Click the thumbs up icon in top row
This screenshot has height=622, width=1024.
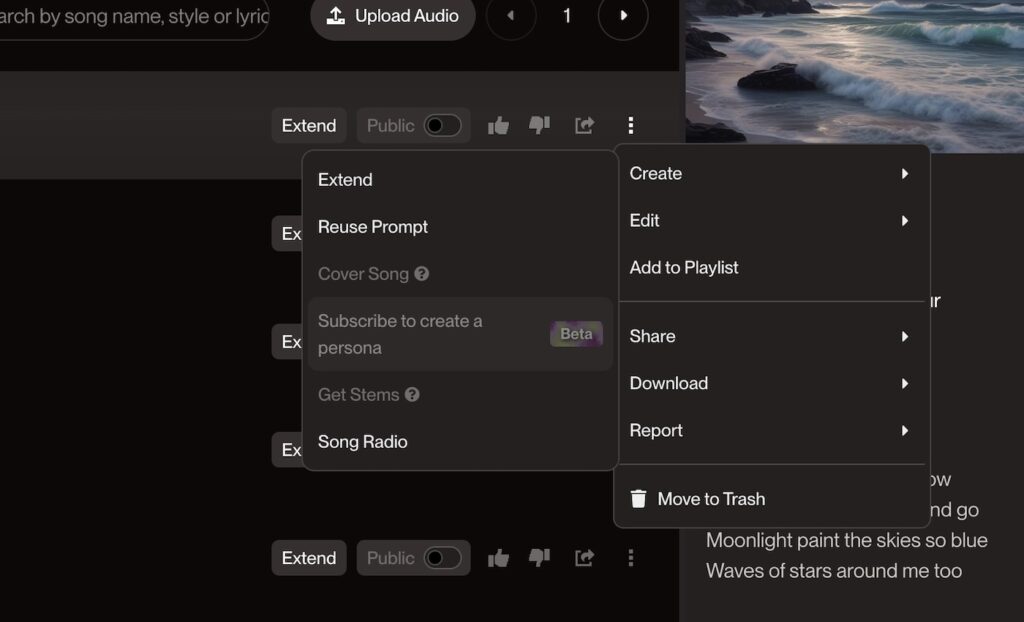[498, 125]
